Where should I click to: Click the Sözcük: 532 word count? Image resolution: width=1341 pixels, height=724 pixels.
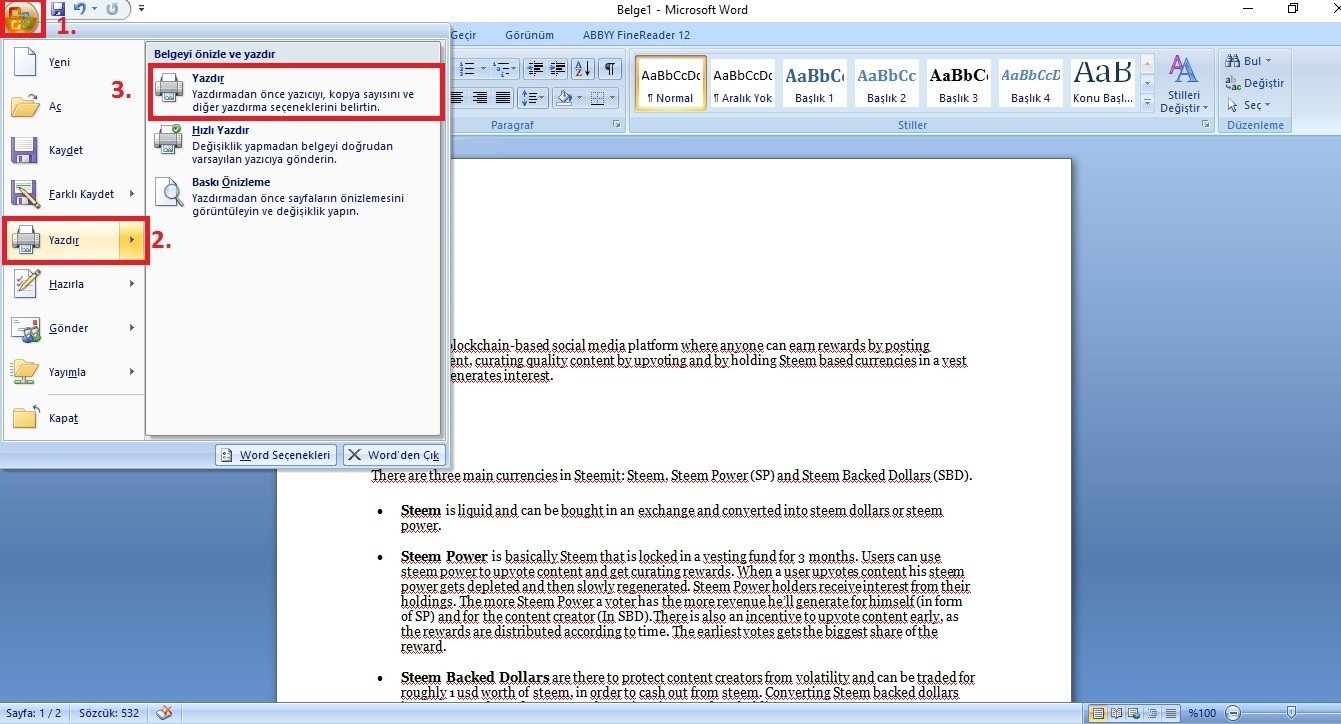110,713
